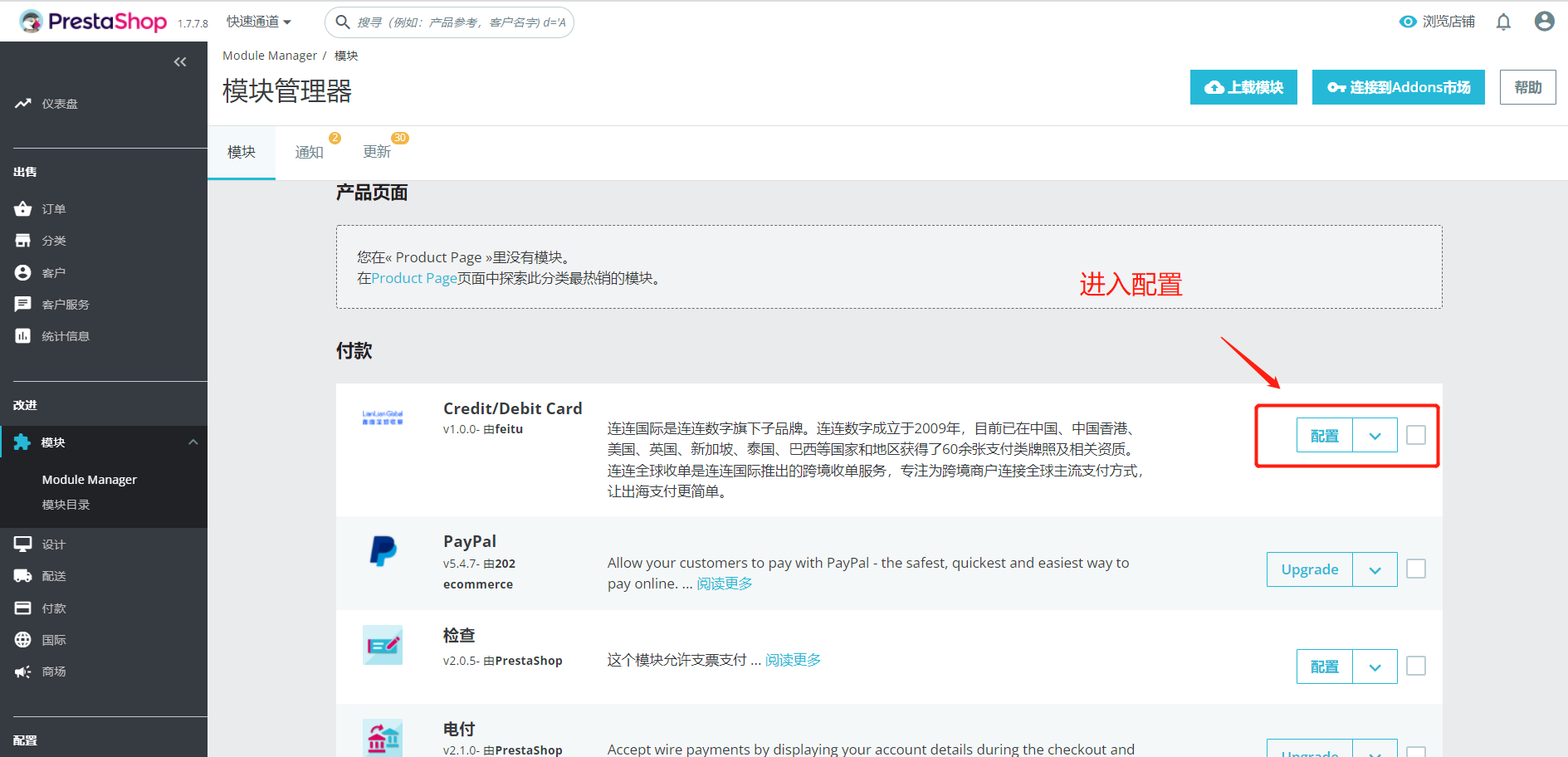The width and height of the screenshot is (1568, 757).
Task: Click the 检查 check payment module icon
Action: [383, 645]
